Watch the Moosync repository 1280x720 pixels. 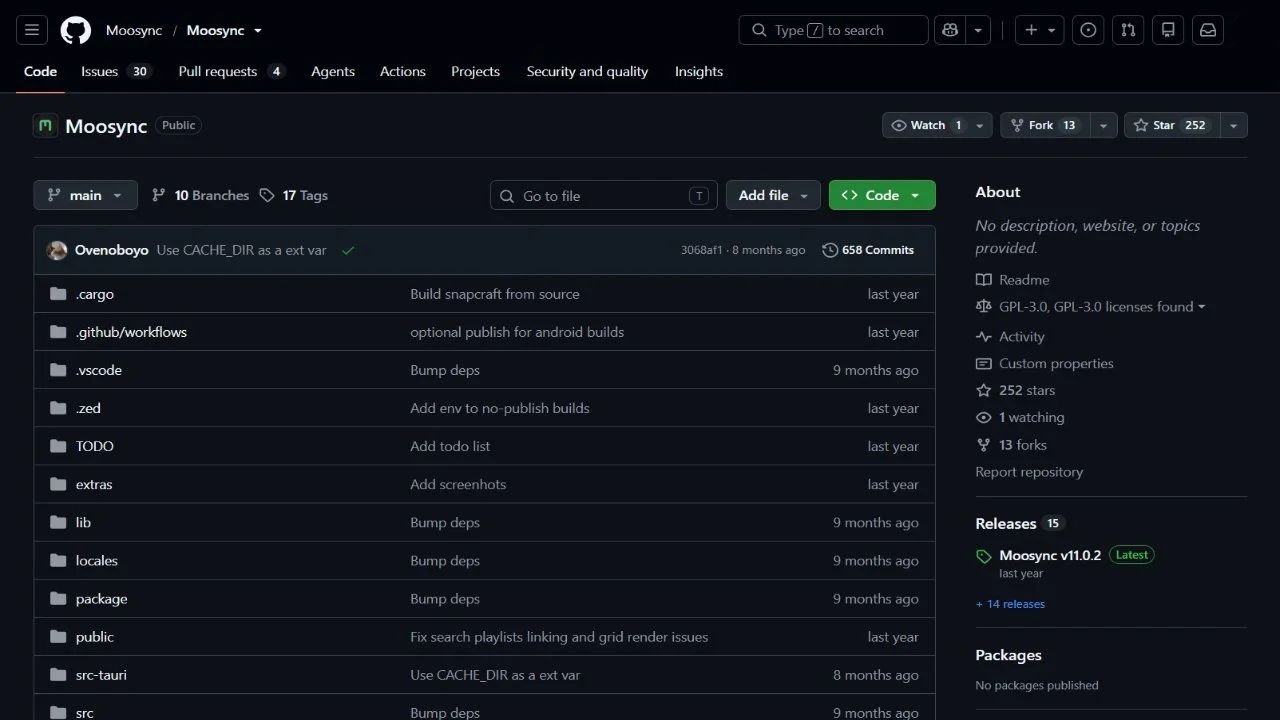(x=927, y=125)
